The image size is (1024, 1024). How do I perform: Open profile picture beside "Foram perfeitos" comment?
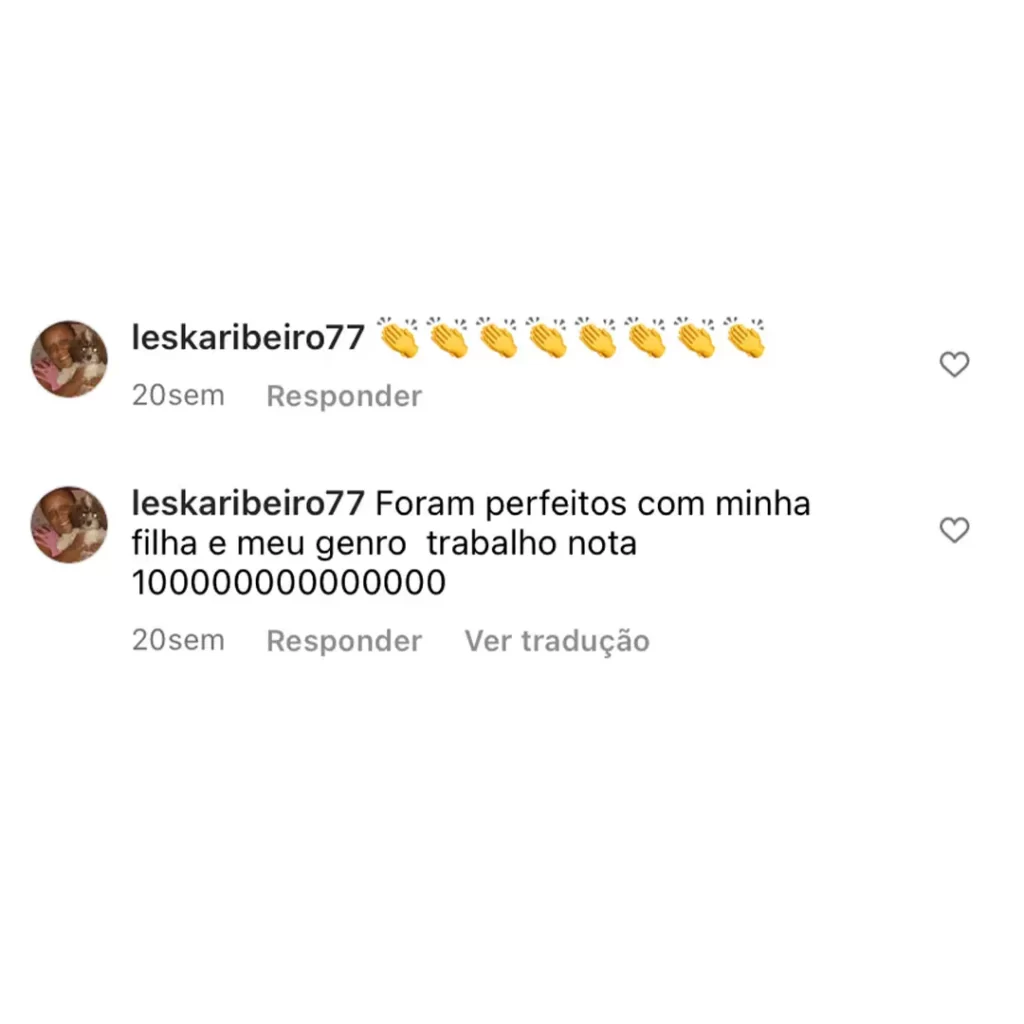(69, 524)
